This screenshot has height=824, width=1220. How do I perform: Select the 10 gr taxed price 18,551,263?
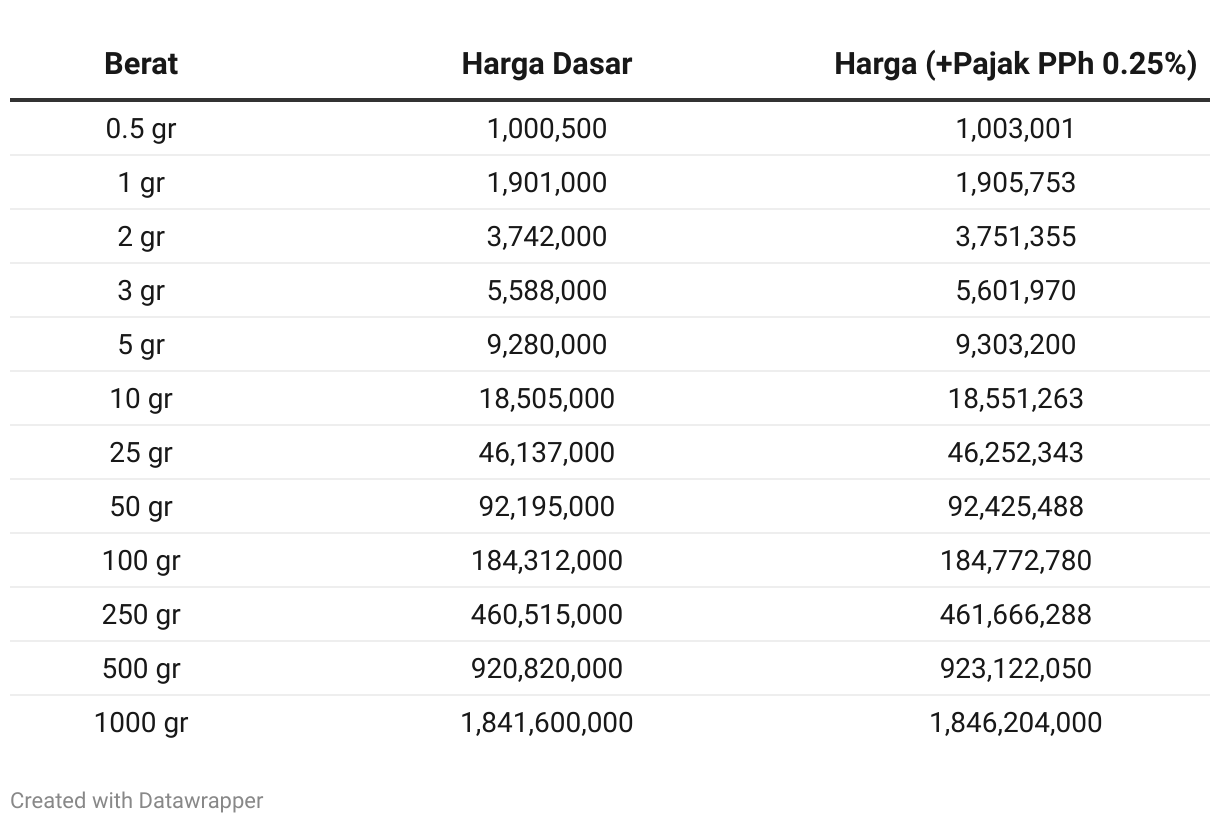(1016, 399)
